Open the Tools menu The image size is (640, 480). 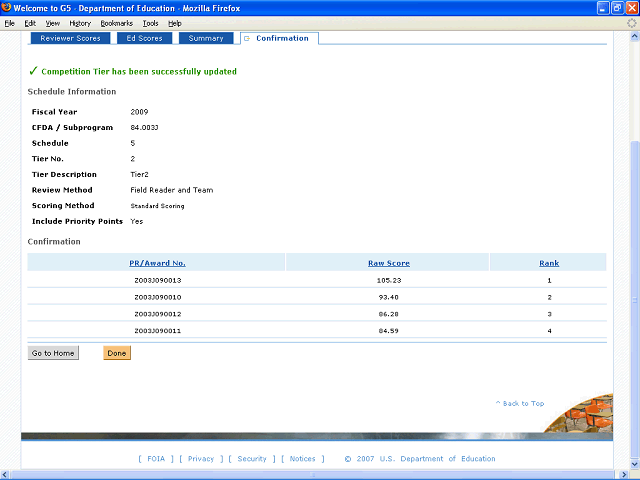tap(150, 23)
